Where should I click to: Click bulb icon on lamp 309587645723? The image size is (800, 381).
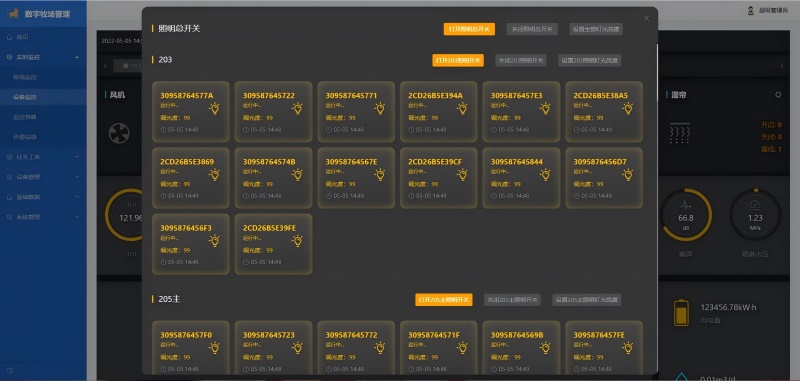(x=297, y=348)
